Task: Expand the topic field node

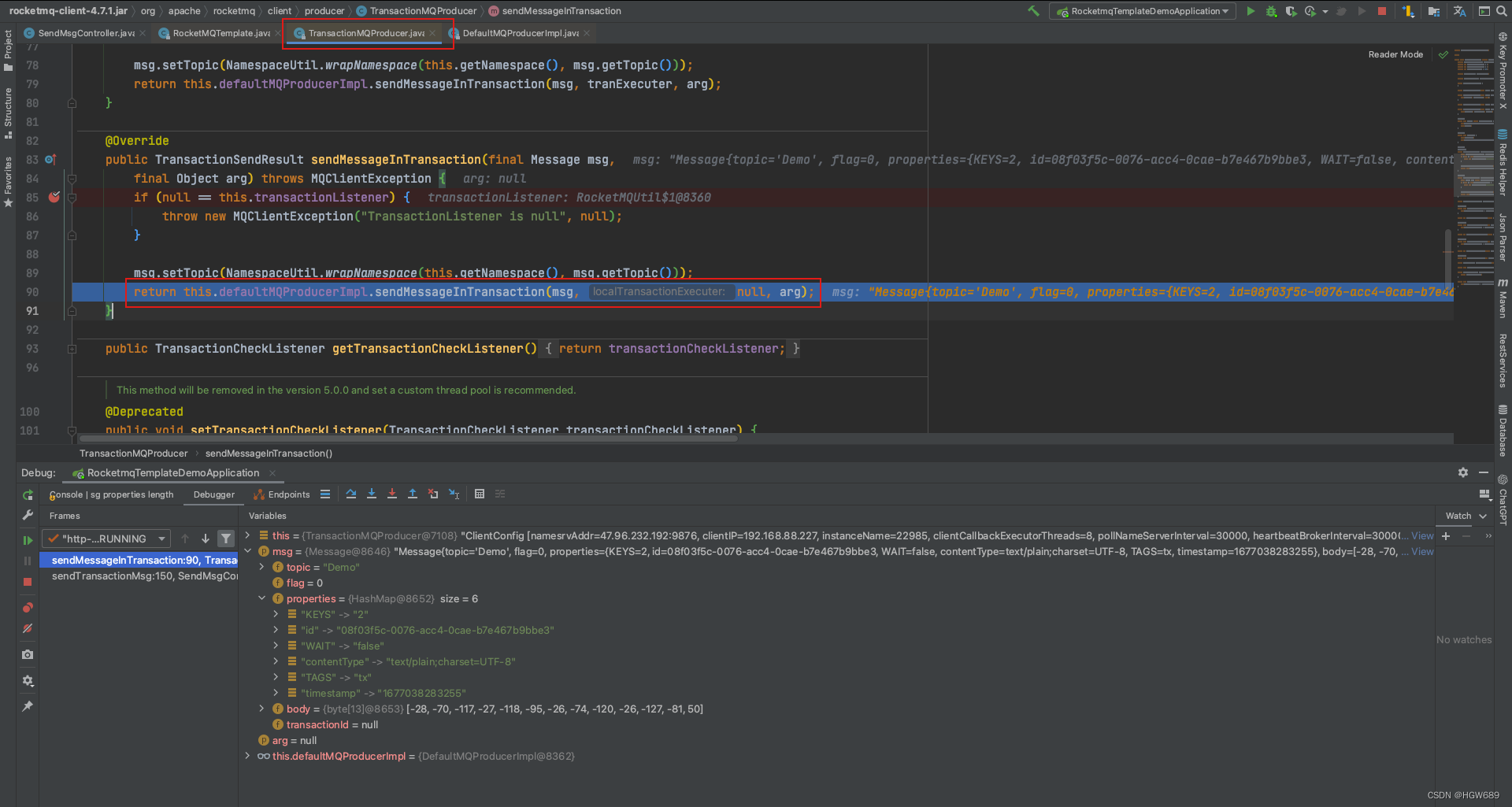Action: pyautogui.click(x=261, y=567)
